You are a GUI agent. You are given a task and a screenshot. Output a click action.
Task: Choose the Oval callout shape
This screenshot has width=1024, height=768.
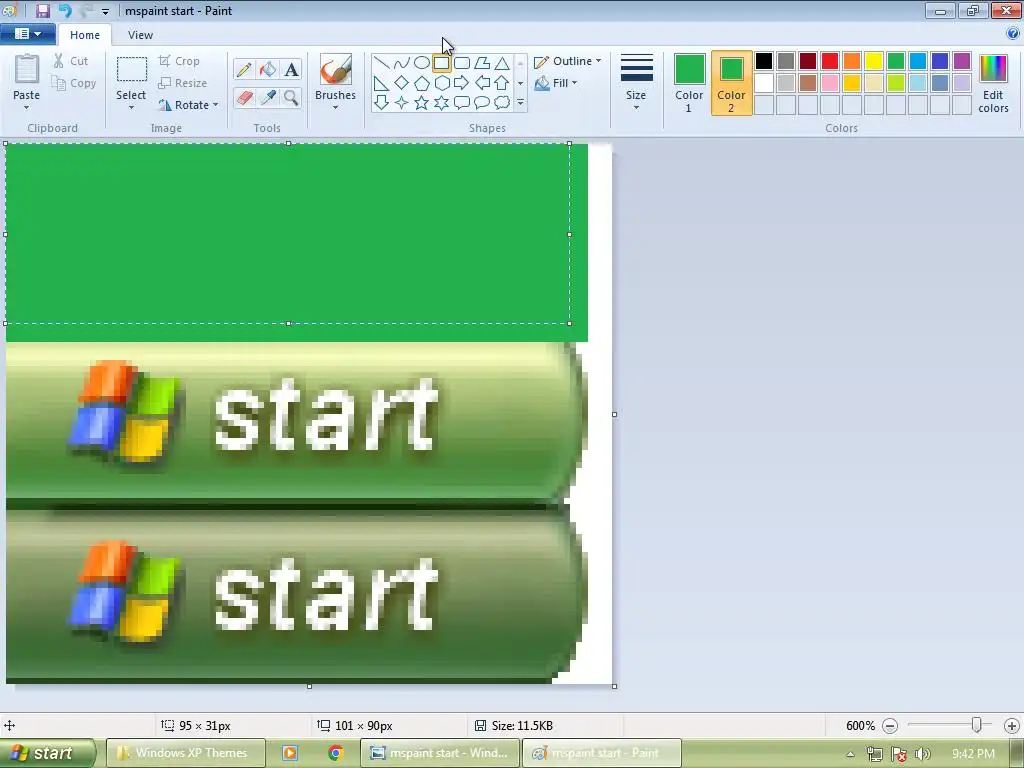coord(482,103)
